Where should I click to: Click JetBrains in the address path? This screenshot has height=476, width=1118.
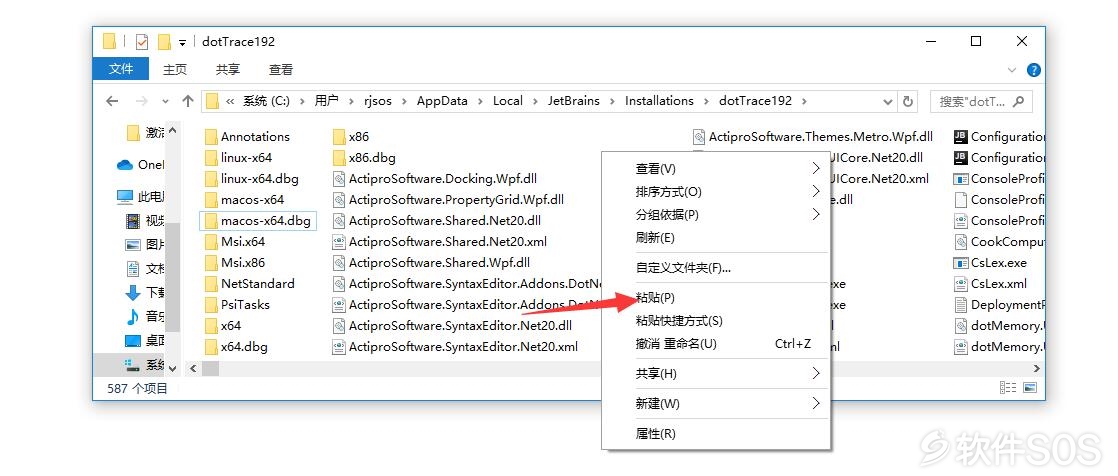(x=574, y=101)
